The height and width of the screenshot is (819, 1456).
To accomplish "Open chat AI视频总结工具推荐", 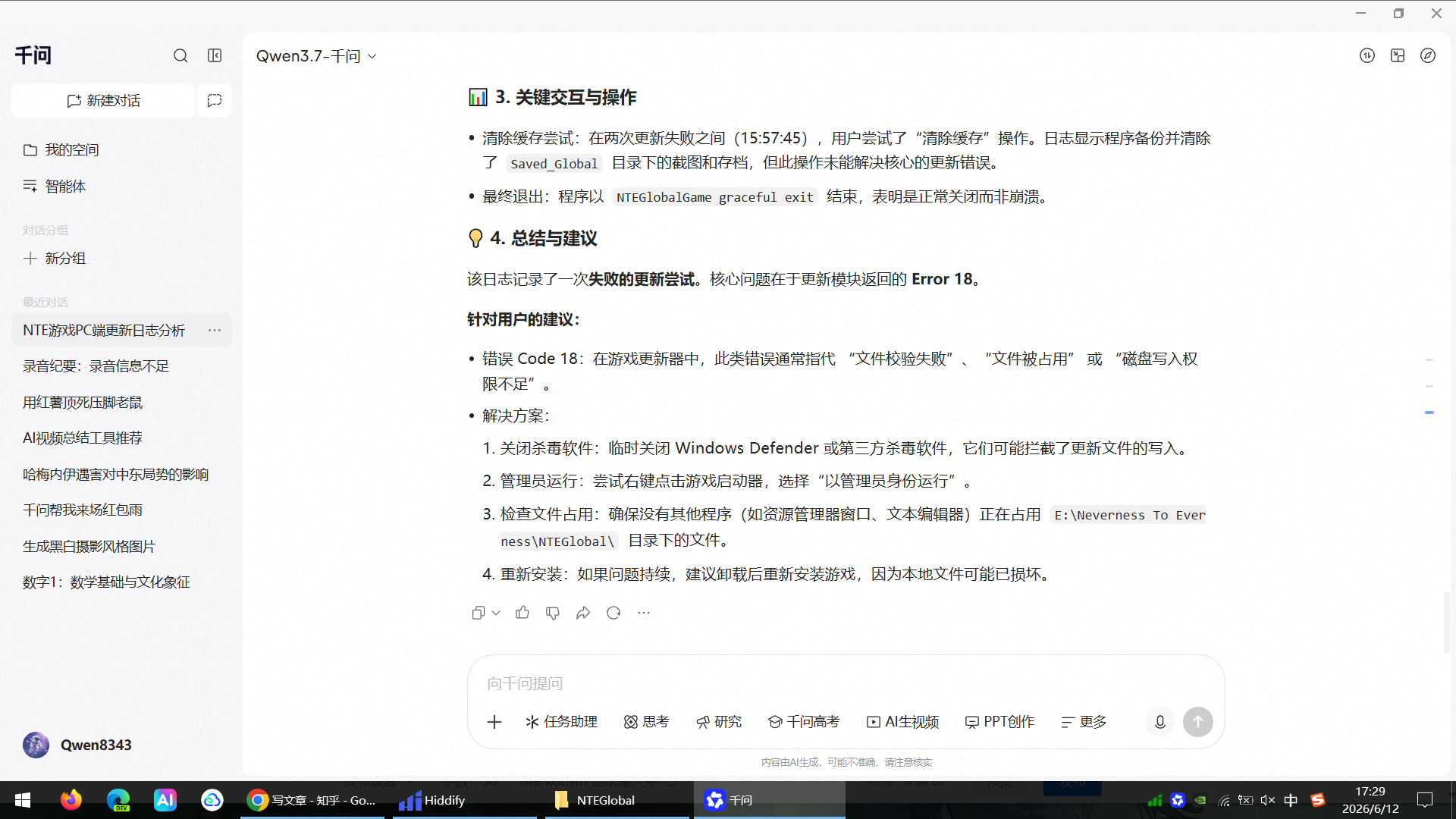I will pyautogui.click(x=121, y=438).
